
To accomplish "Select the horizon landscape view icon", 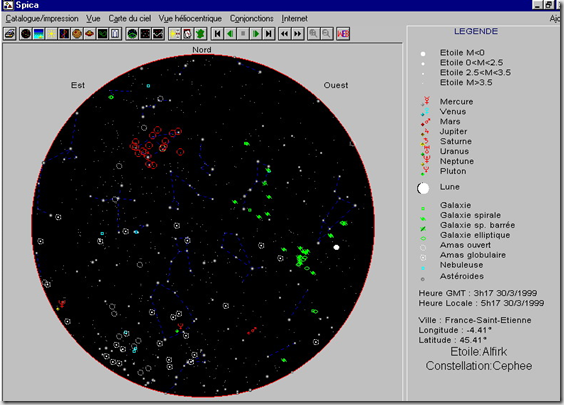I will [38, 34].
